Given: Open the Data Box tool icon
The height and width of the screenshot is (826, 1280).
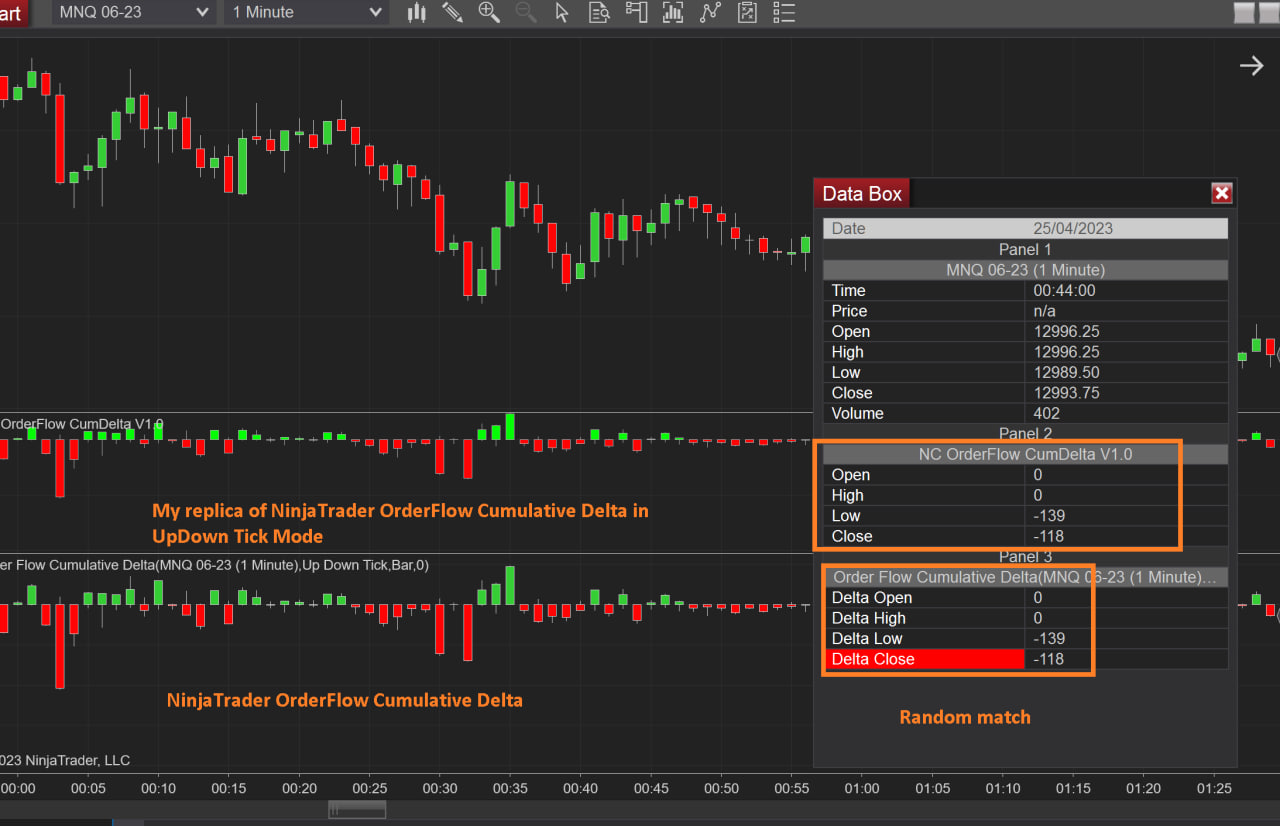Looking at the screenshot, I should pos(599,13).
